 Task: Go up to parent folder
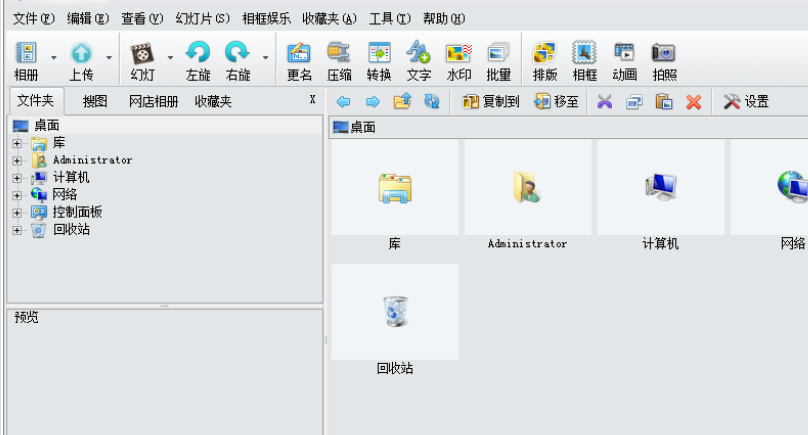point(402,102)
